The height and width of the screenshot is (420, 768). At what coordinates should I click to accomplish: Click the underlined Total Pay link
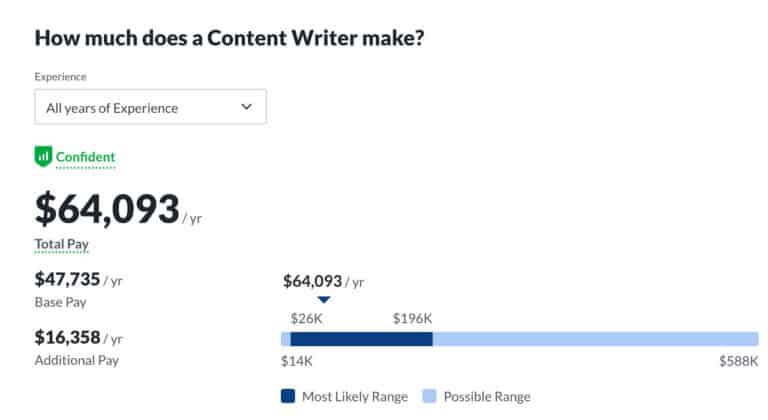click(63, 244)
